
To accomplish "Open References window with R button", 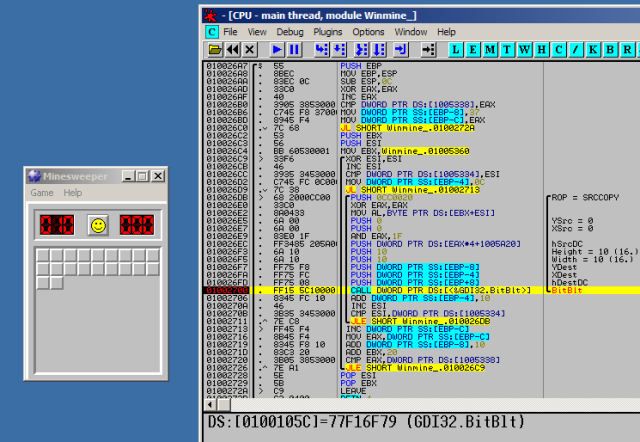I will pyautogui.click(x=627, y=50).
